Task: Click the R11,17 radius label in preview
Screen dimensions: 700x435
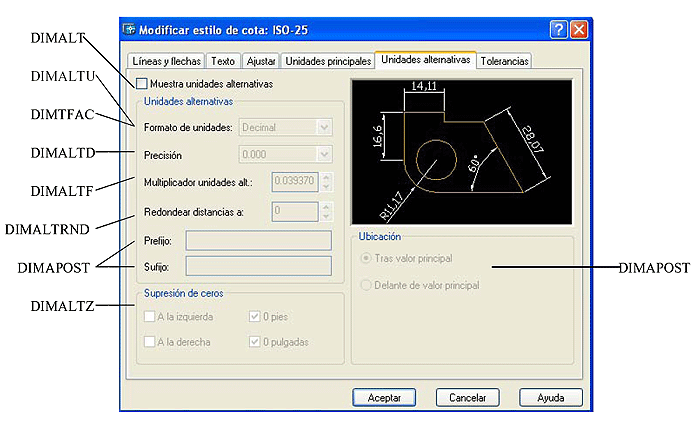Action: click(x=392, y=205)
